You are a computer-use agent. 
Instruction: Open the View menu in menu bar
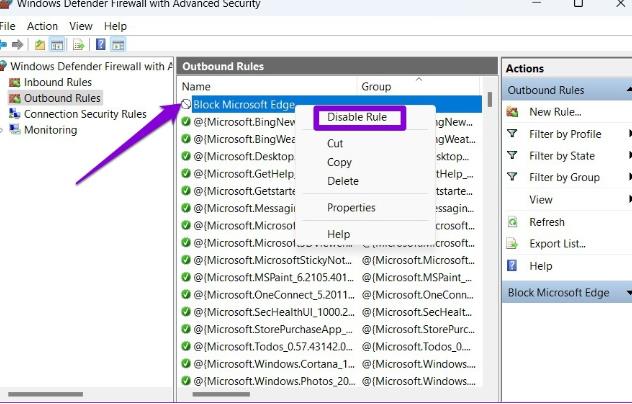[x=81, y=26]
